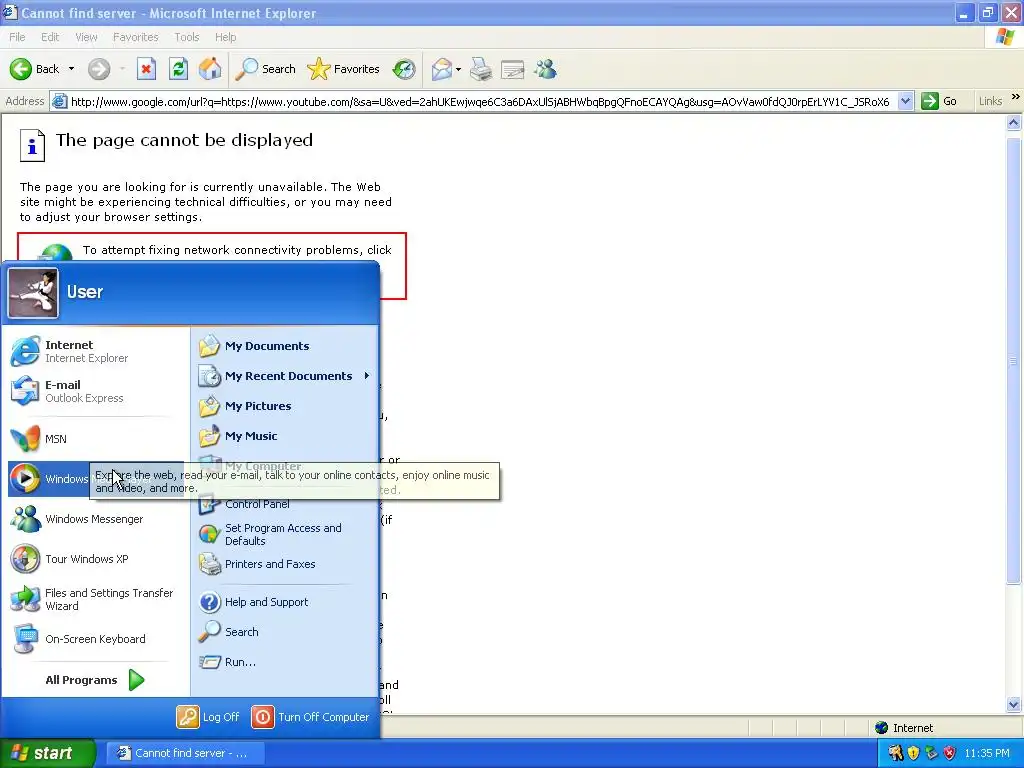
Task: Show browsing History clock icon
Action: coord(404,69)
